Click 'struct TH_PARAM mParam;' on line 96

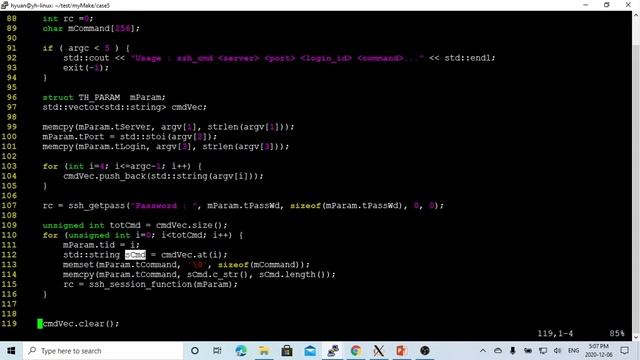(104, 97)
